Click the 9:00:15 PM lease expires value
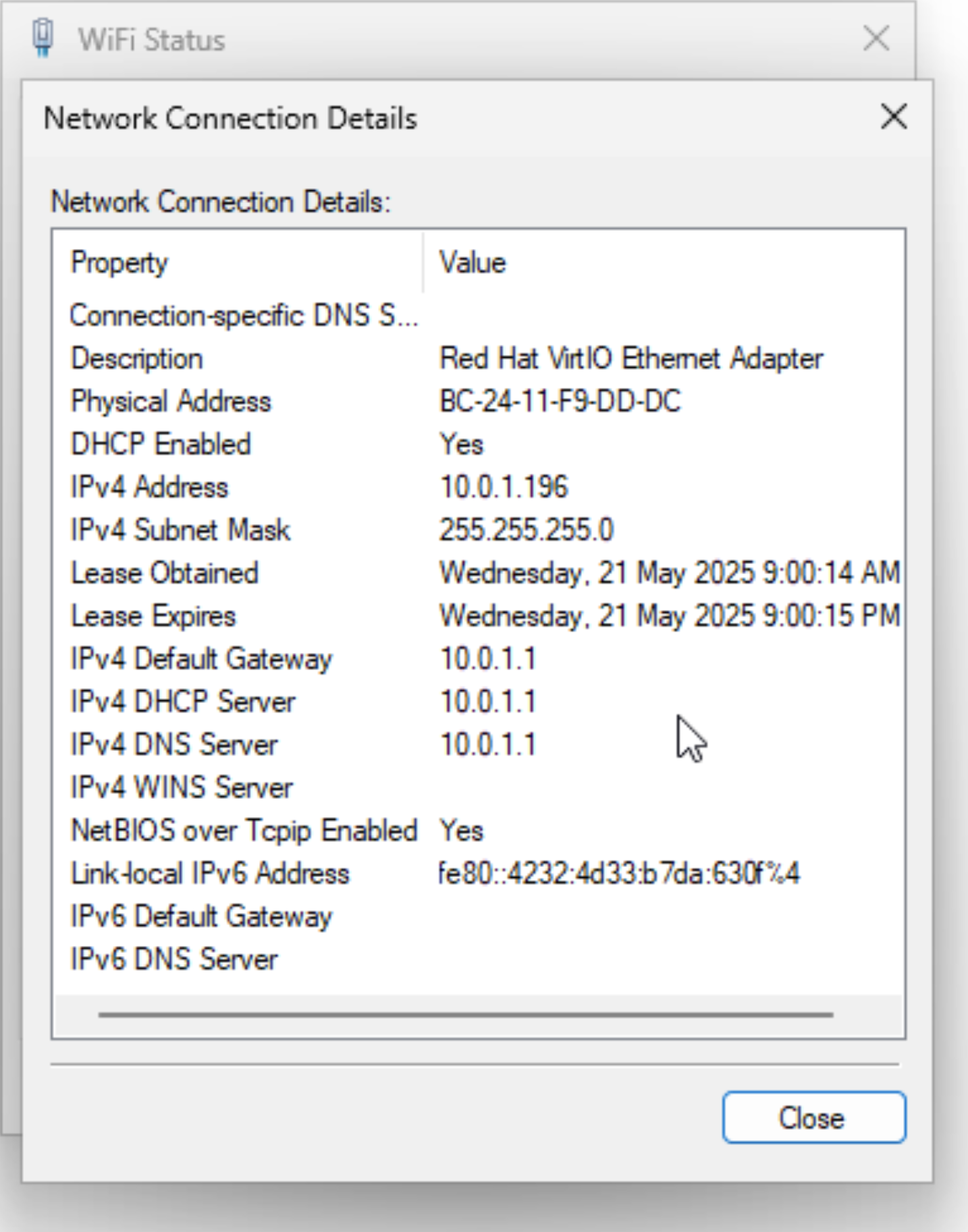This screenshot has height=1232, width=968. (x=669, y=616)
